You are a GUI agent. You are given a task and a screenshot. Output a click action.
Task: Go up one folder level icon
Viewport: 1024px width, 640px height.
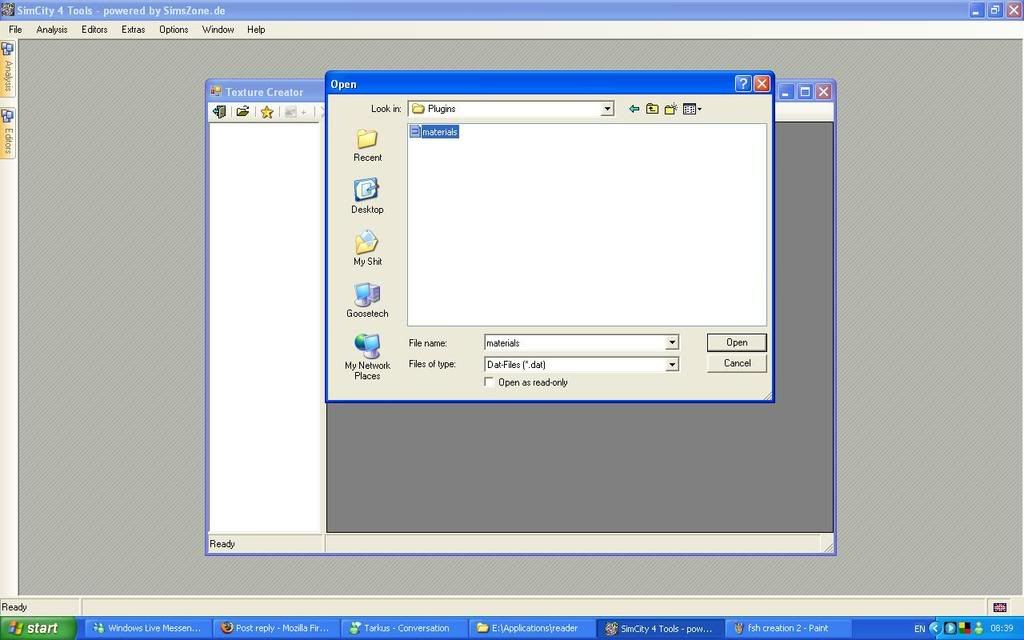tap(652, 109)
